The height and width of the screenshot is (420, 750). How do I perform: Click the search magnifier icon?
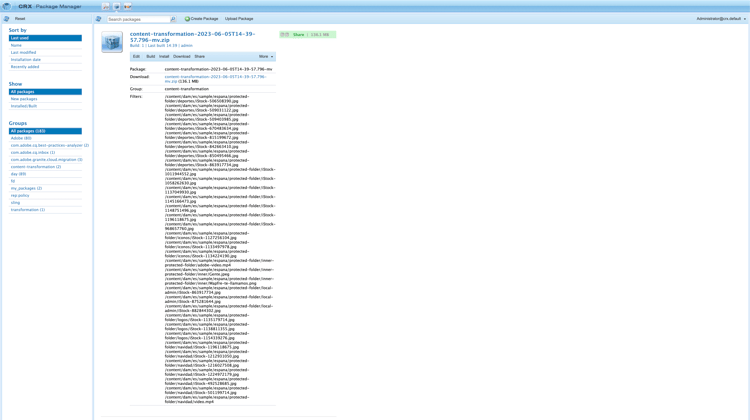[173, 19]
